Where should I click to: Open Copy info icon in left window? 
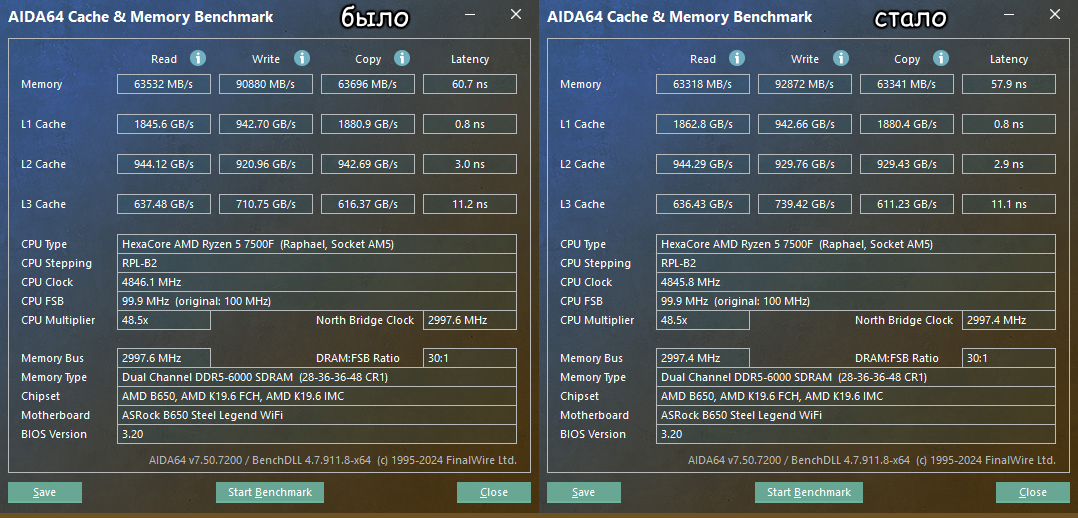pos(402,58)
